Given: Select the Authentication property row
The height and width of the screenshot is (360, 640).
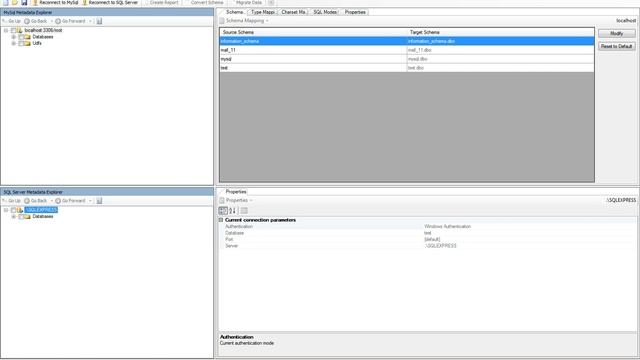Looking at the screenshot, I should point(429,226).
